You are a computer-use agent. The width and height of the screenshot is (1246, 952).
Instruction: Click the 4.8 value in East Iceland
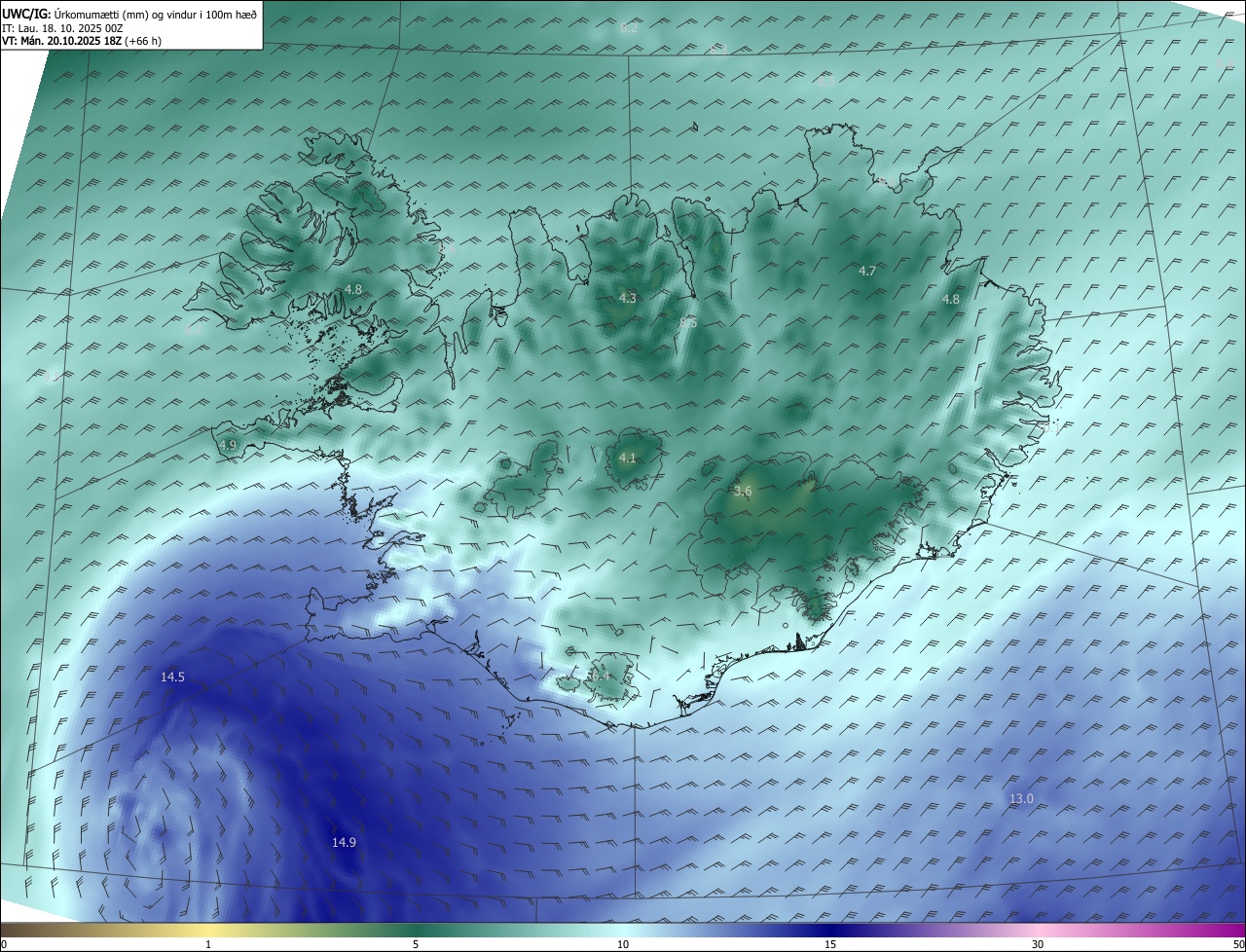point(951,300)
